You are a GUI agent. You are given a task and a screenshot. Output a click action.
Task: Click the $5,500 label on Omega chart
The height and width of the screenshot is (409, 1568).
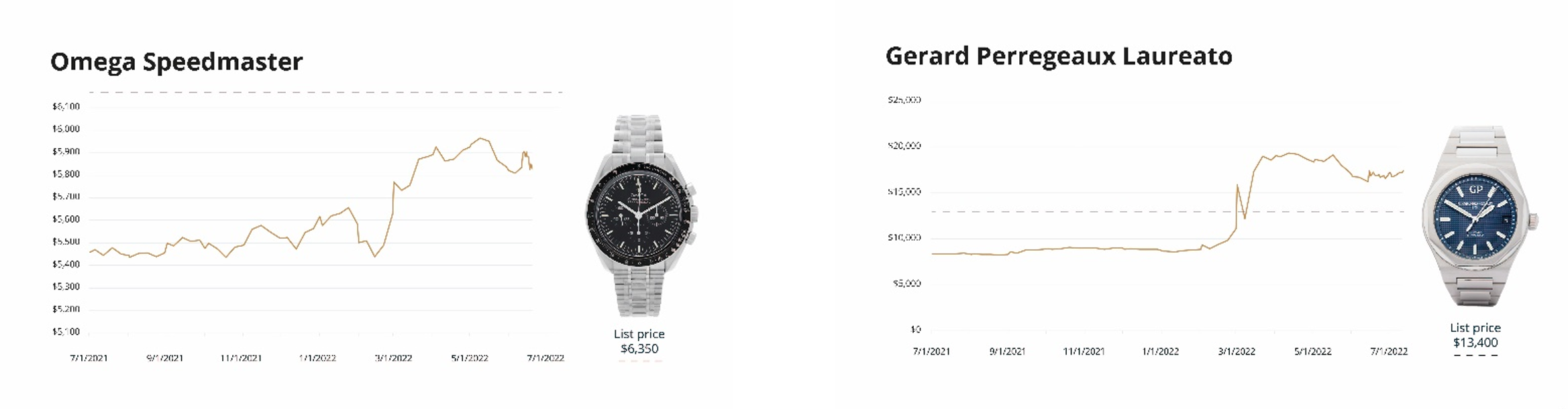point(66,241)
